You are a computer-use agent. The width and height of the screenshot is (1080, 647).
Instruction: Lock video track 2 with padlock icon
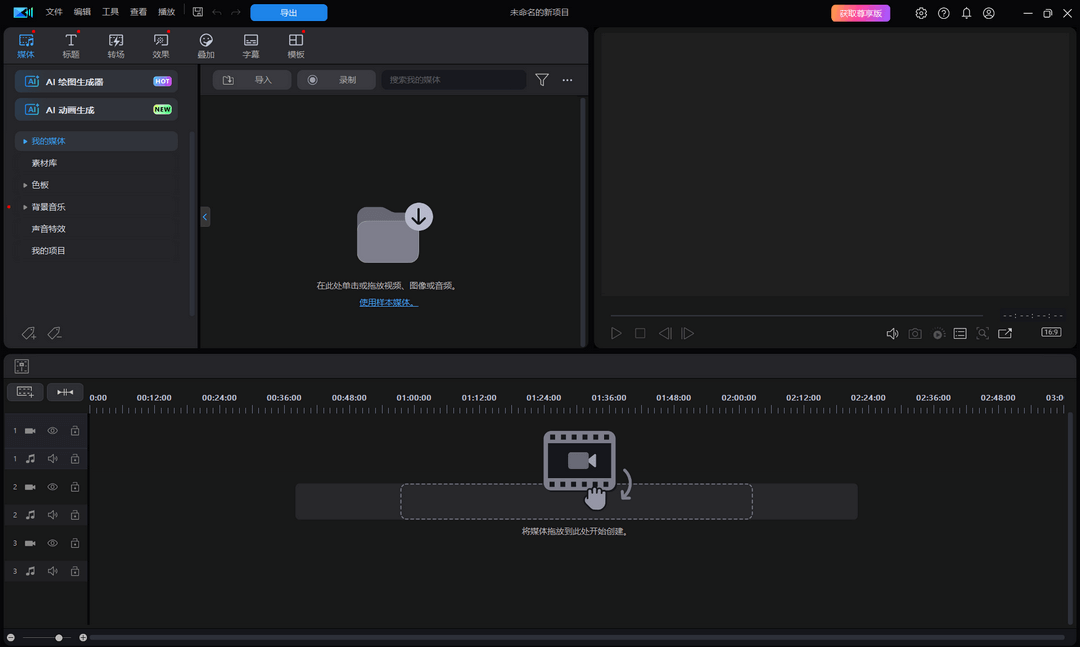point(75,487)
